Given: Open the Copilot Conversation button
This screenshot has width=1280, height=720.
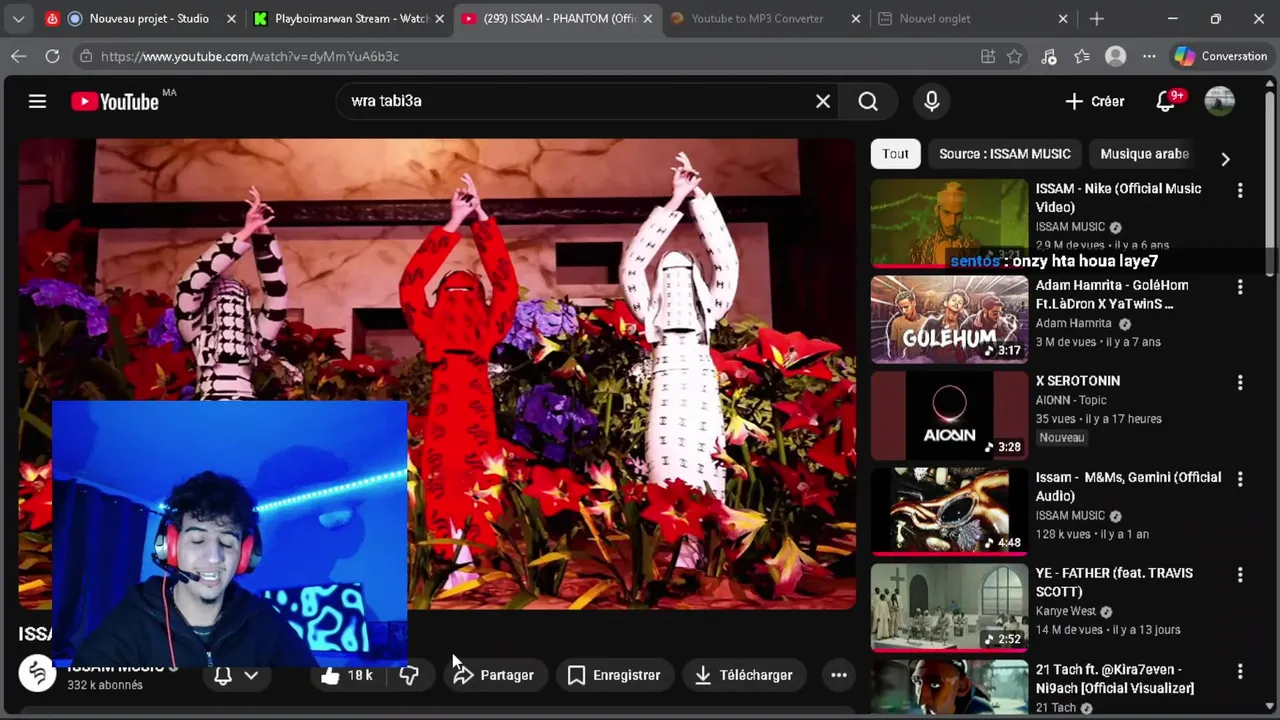Looking at the screenshot, I should (x=1221, y=57).
